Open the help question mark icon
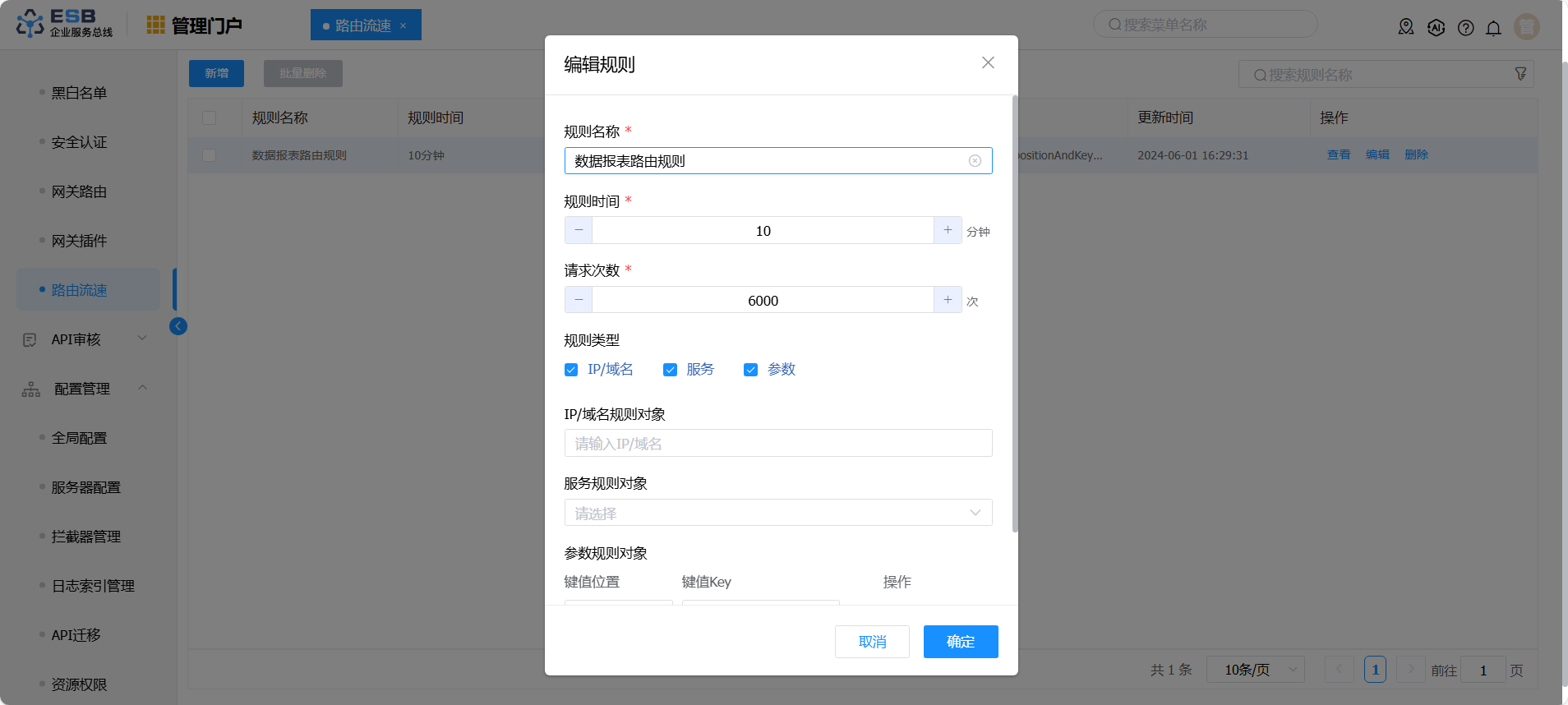 pyautogui.click(x=1465, y=28)
